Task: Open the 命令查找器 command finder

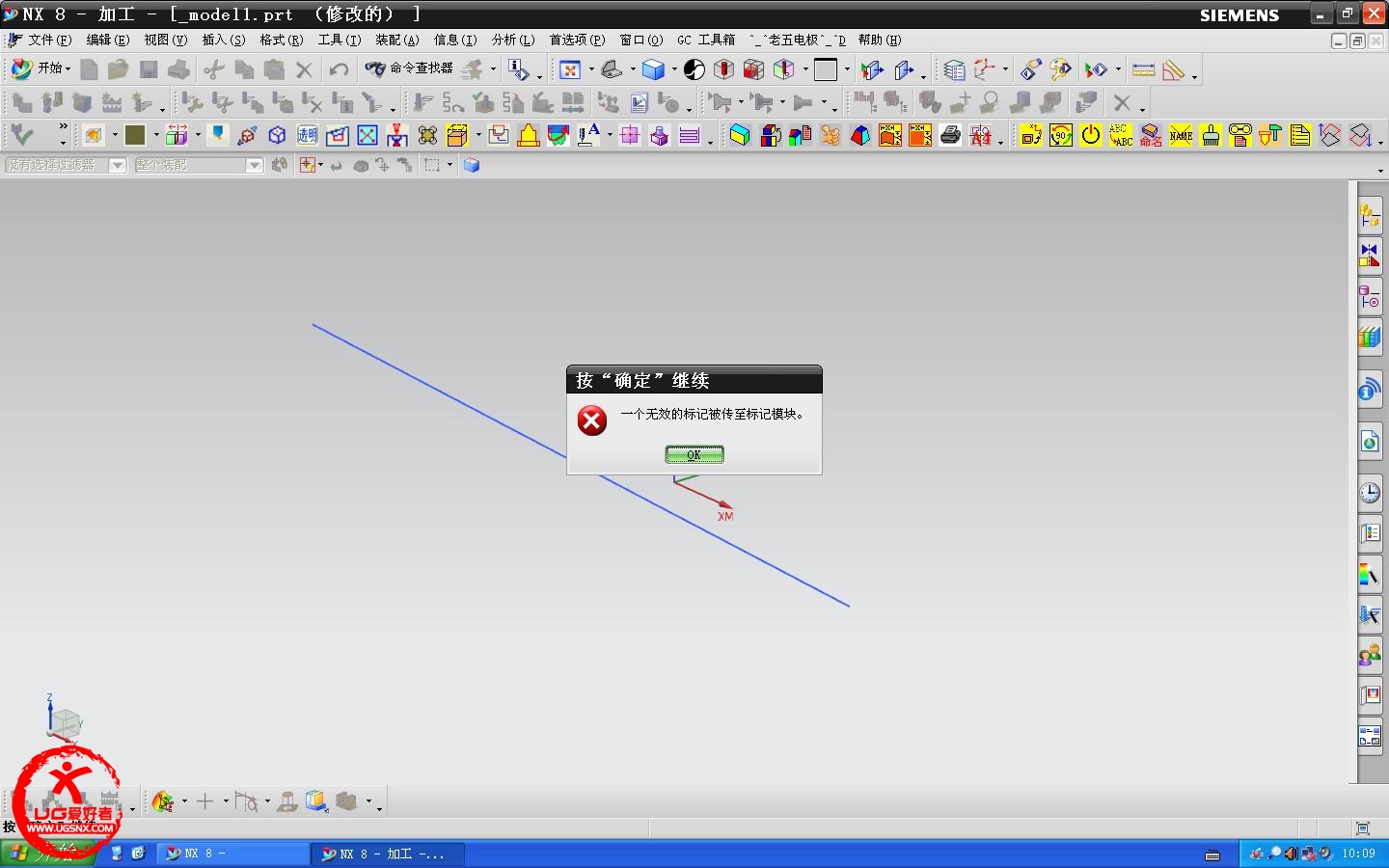Action: (x=409, y=68)
